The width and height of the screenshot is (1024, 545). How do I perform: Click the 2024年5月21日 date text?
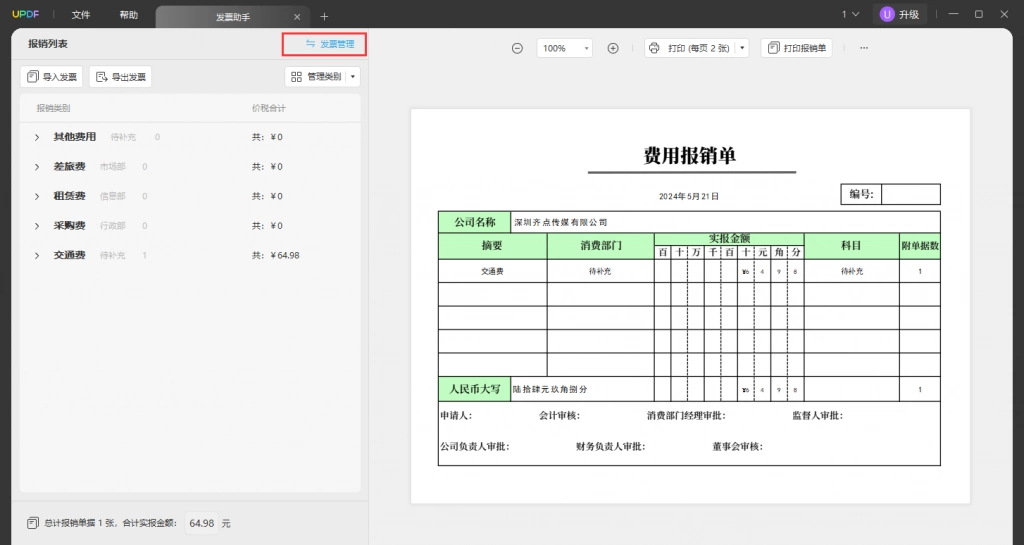pos(688,196)
